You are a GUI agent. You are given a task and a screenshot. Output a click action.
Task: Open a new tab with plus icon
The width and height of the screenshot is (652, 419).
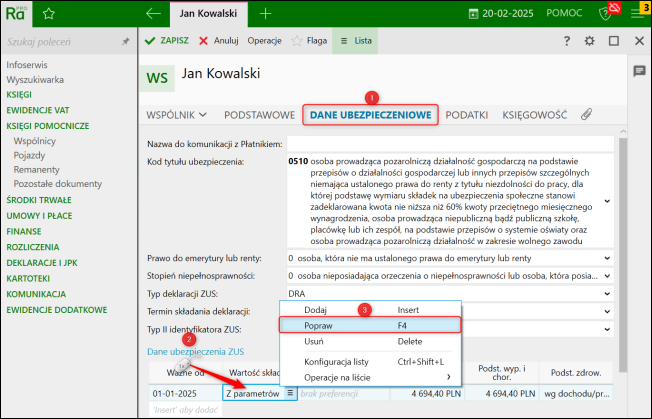click(x=265, y=13)
